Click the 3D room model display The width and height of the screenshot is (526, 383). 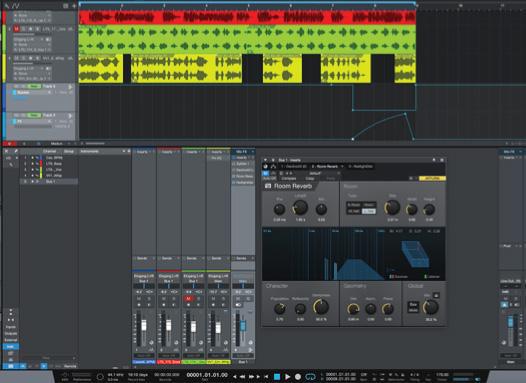click(x=415, y=253)
